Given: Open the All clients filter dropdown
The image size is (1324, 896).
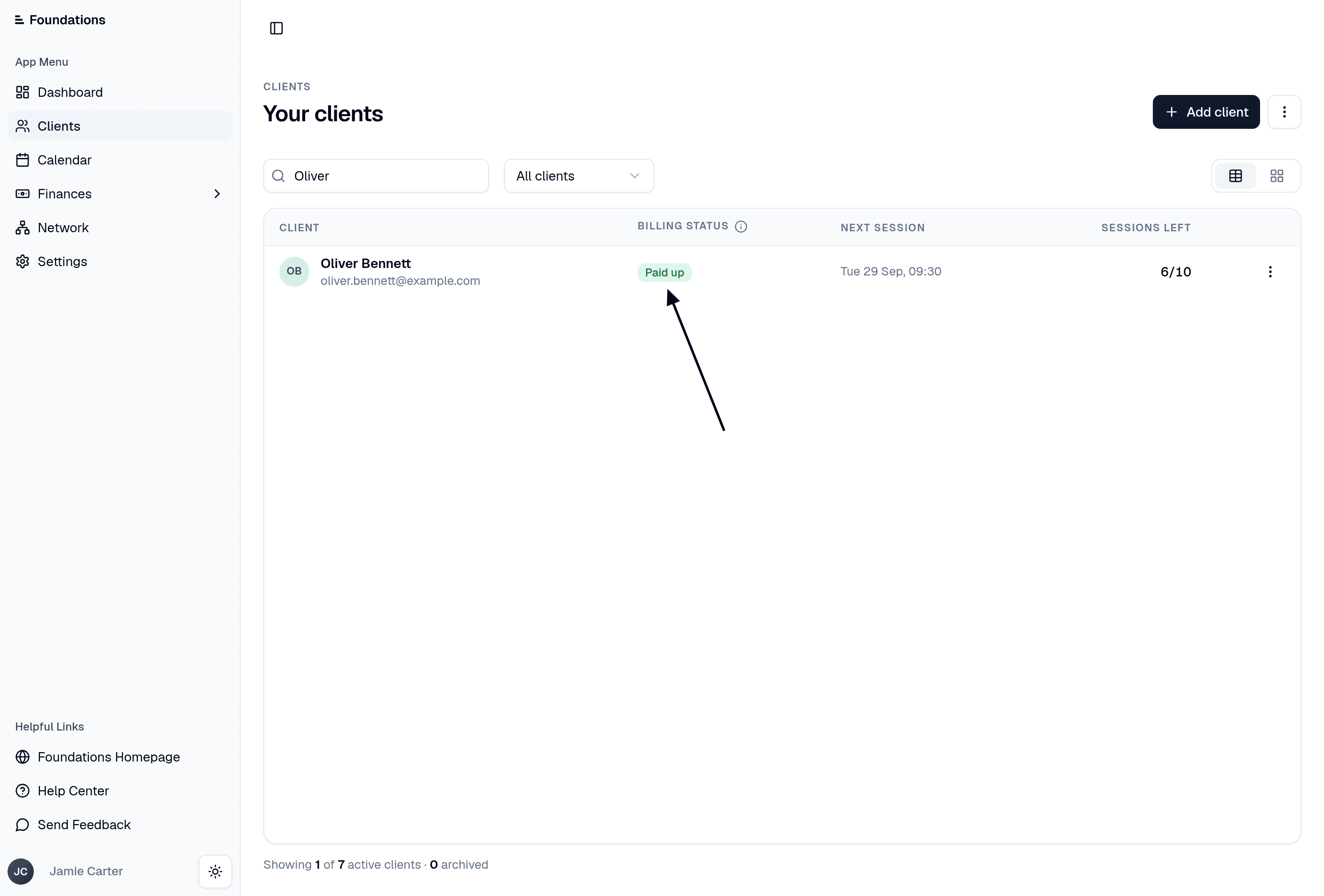Looking at the screenshot, I should 579,176.
